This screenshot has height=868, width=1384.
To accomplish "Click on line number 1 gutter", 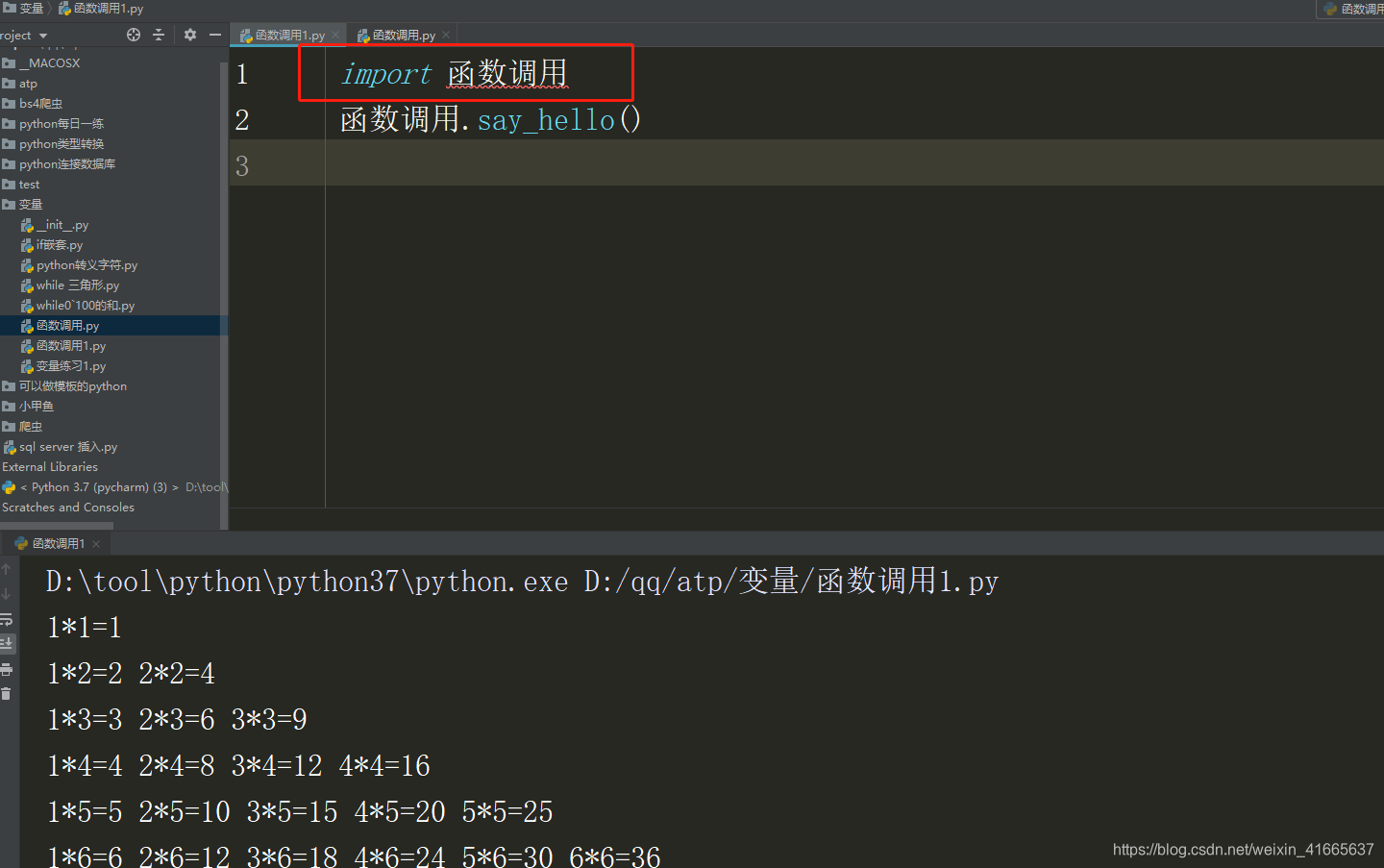I will point(242,74).
